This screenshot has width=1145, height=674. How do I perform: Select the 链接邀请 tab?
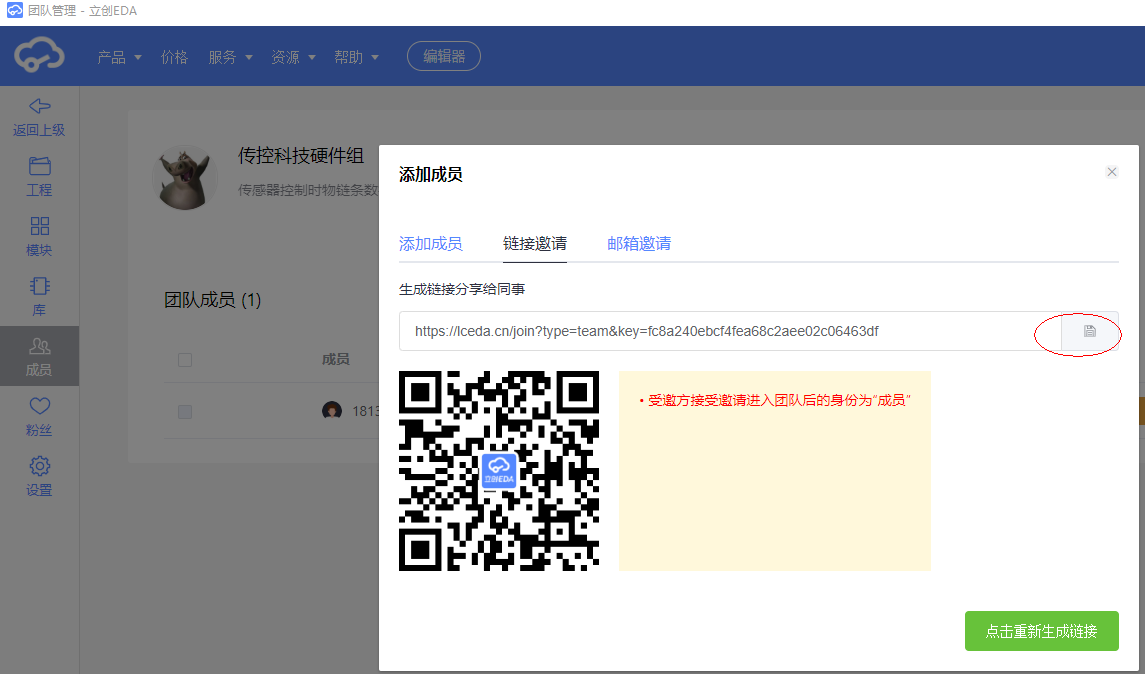coord(535,243)
